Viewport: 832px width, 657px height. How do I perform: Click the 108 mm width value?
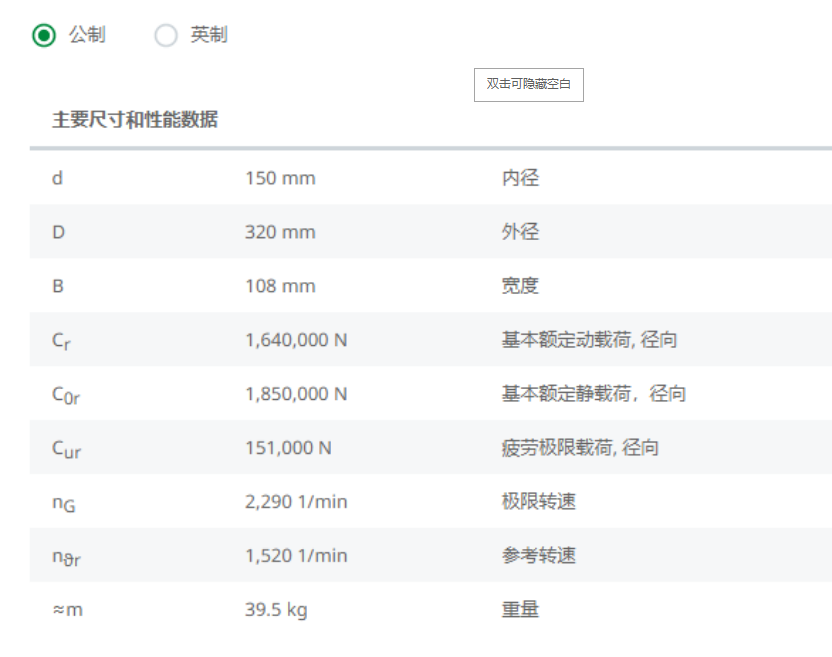pyautogui.click(x=280, y=286)
